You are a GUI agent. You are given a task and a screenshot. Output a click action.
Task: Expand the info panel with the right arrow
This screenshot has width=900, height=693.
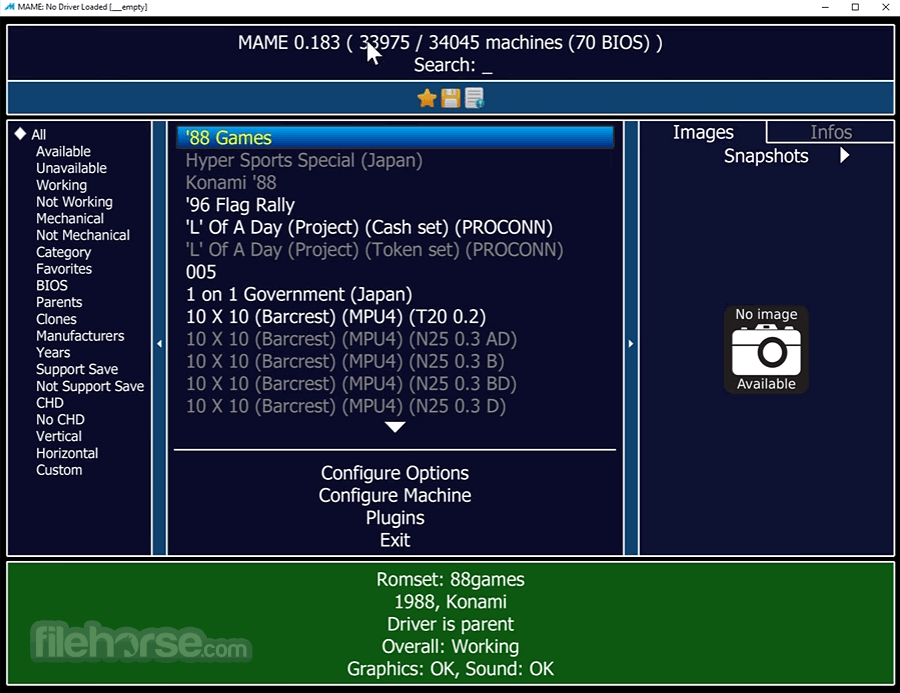pyautogui.click(x=631, y=343)
